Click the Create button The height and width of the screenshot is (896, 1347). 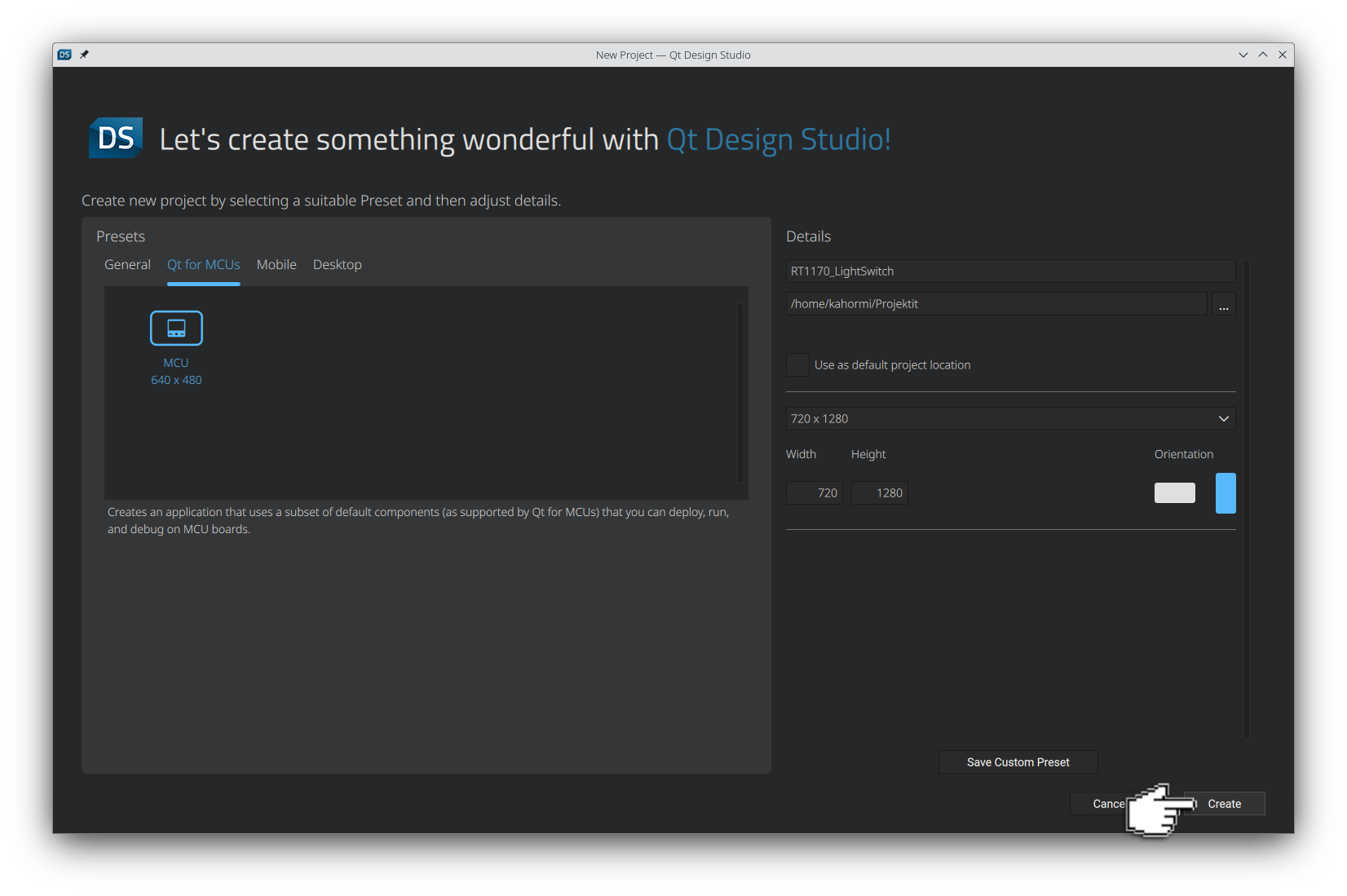1223,803
